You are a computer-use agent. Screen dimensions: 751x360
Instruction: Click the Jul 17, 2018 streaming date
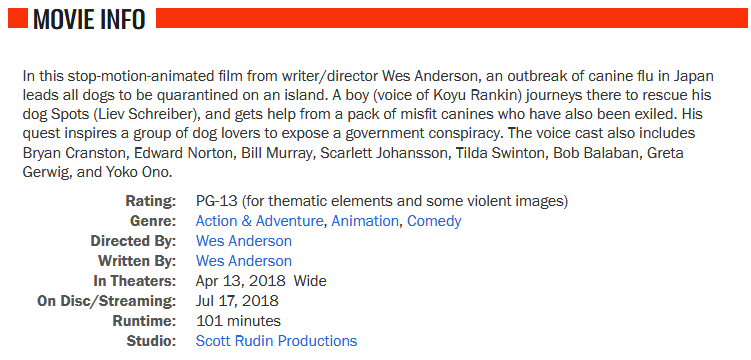click(x=237, y=301)
